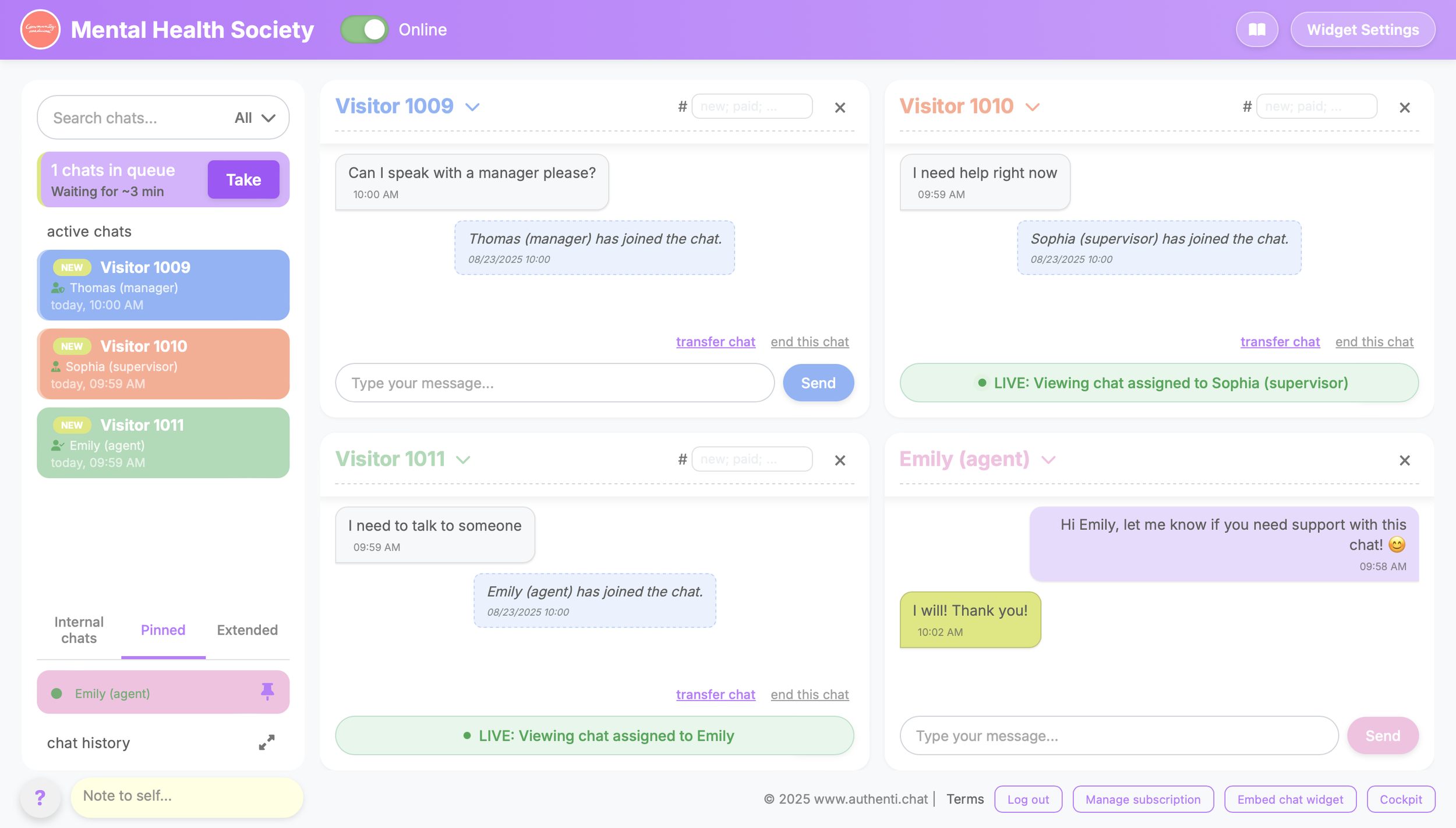1456x828 pixels.
Task: Click the Mental Health Society logo
Action: (40, 30)
